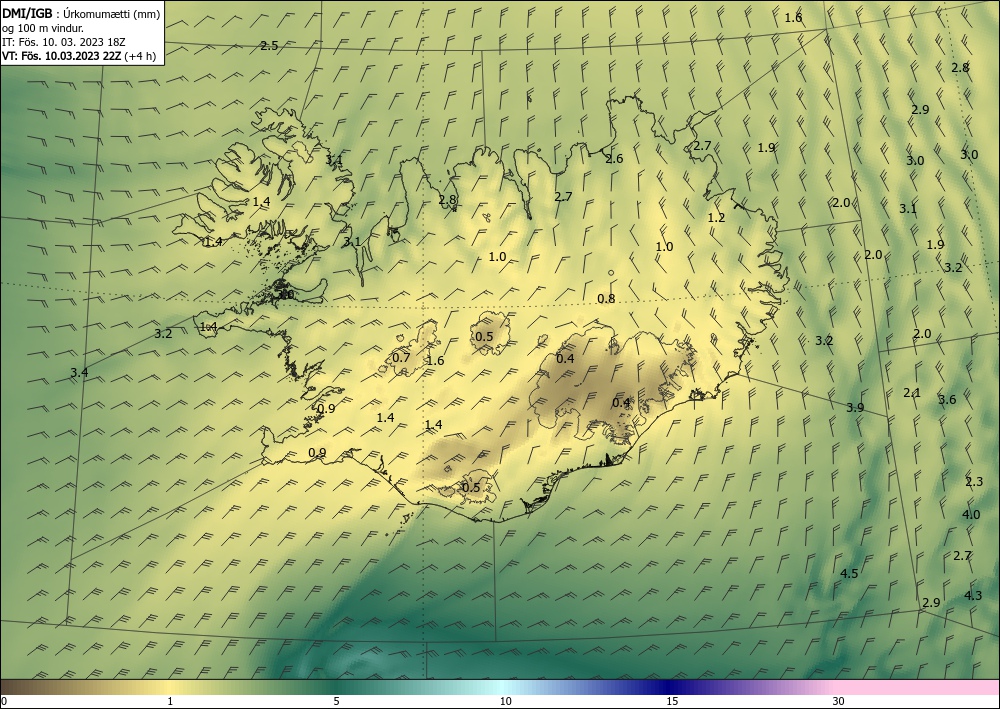Click the color scale label 5
The image size is (1000, 709).
click(336, 702)
